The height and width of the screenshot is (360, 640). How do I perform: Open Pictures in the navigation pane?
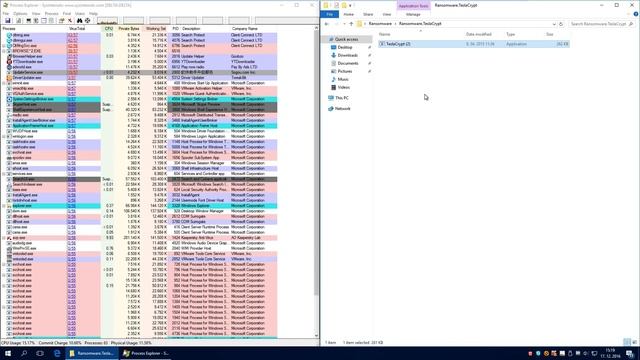pos(345,71)
